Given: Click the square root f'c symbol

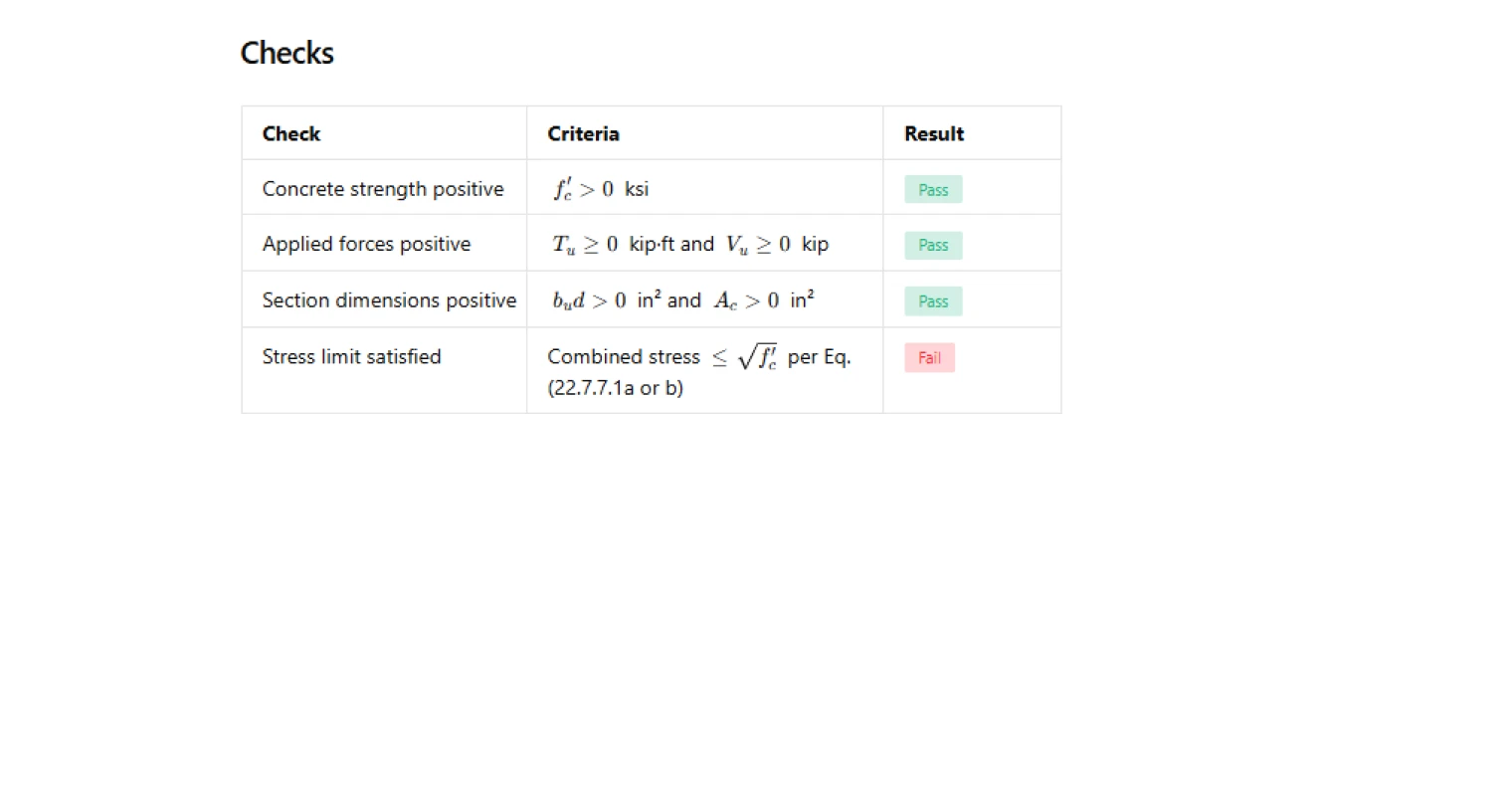Looking at the screenshot, I should (757, 356).
